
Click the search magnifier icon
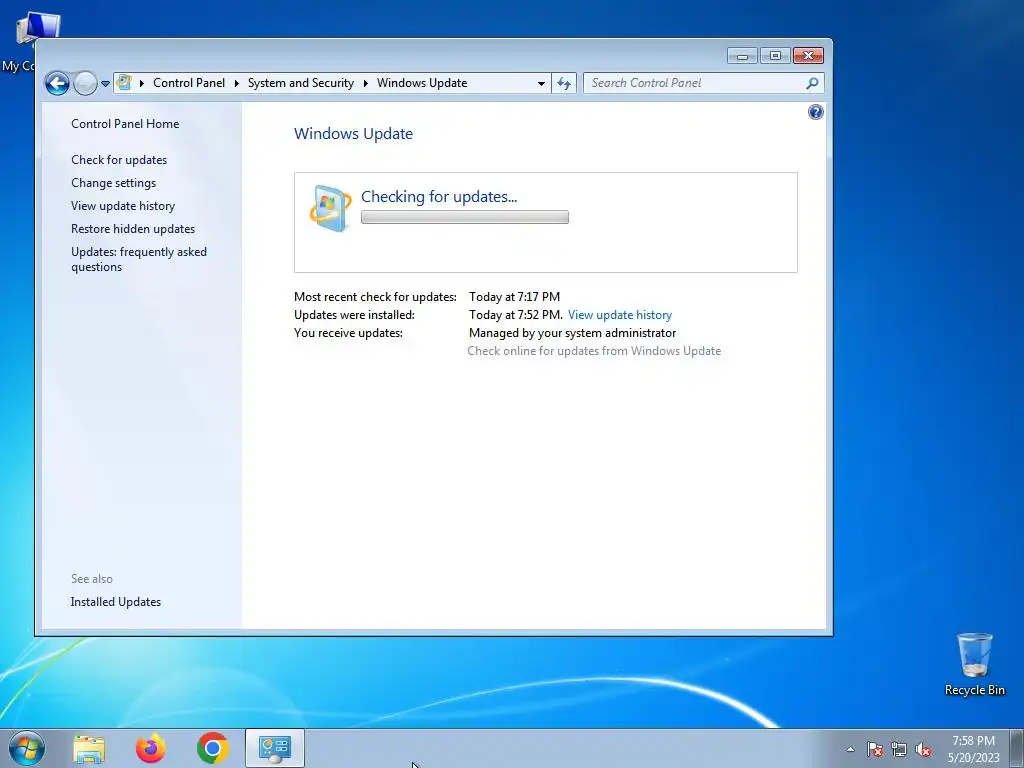click(812, 83)
